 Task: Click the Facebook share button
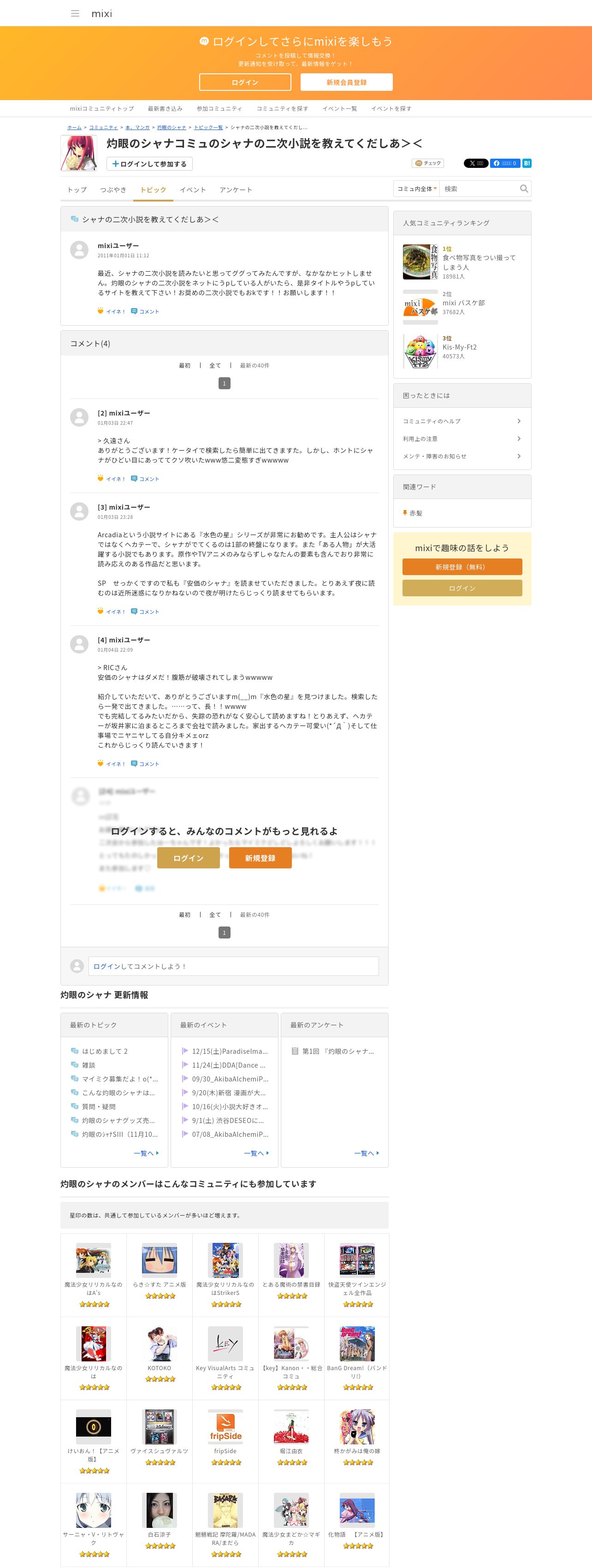[x=505, y=163]
